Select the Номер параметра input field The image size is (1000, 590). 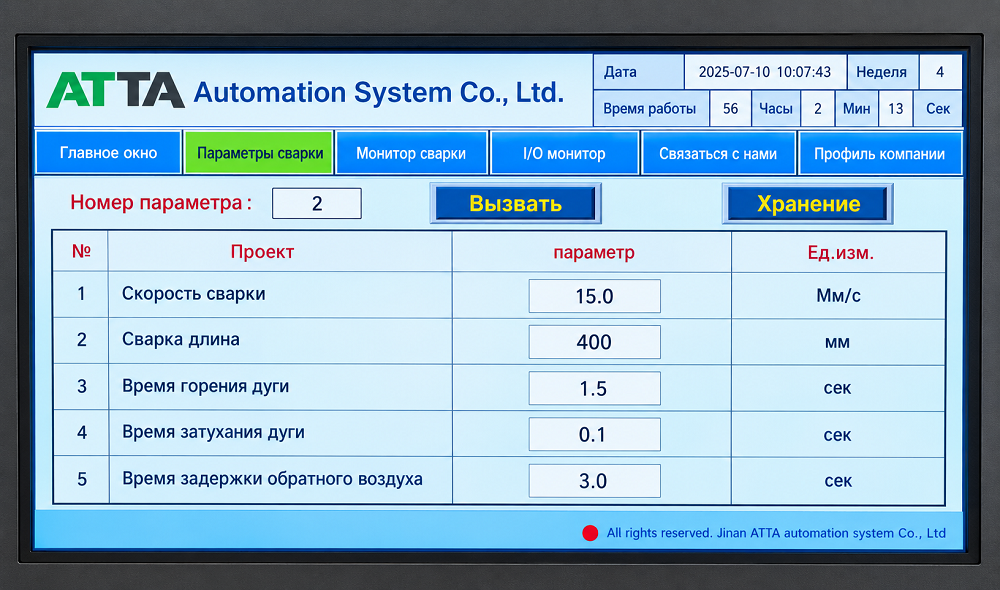click(317, 203)
